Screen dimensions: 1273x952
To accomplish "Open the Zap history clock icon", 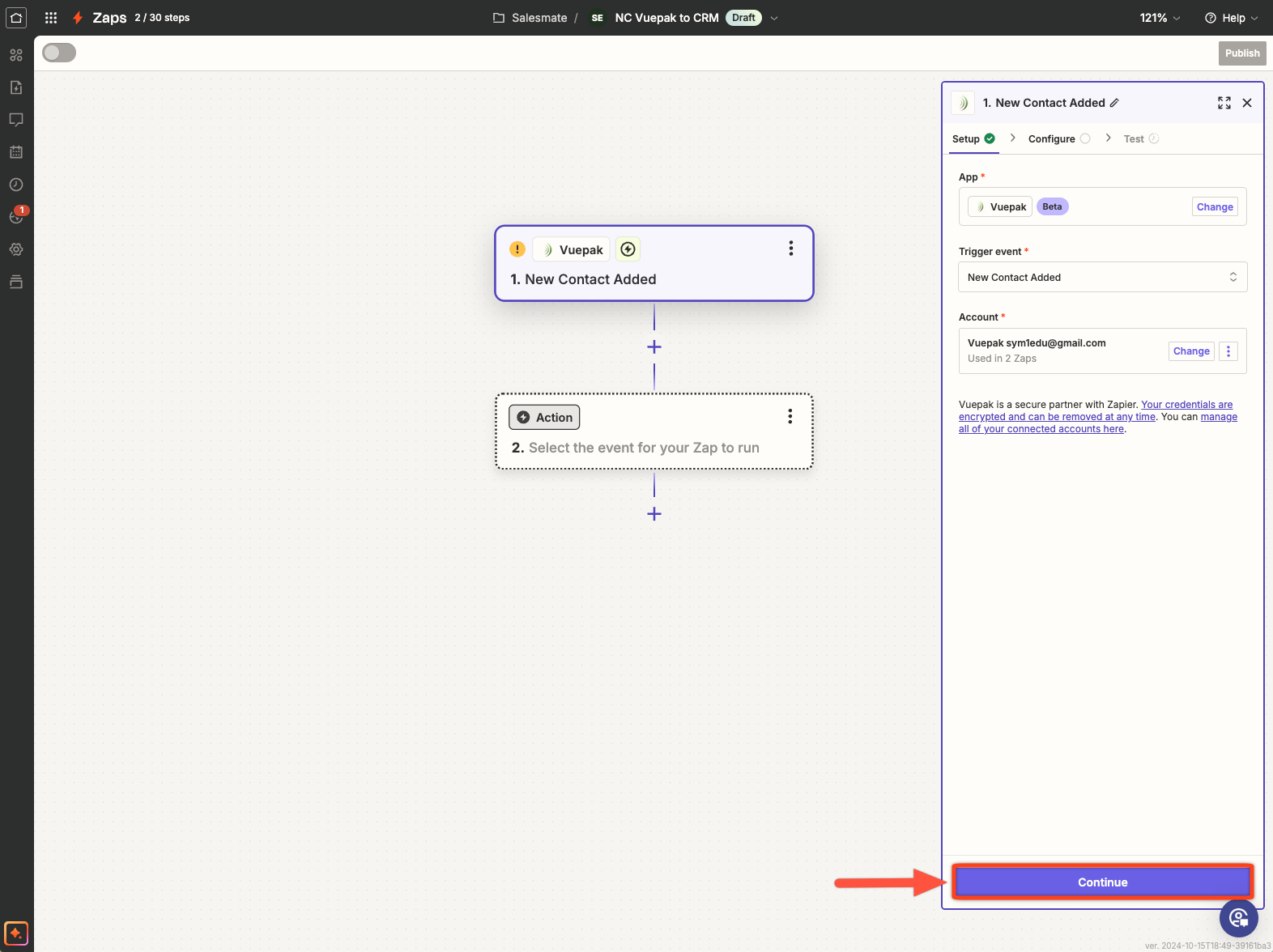I will pyautogui.click(x=16, y=185).
